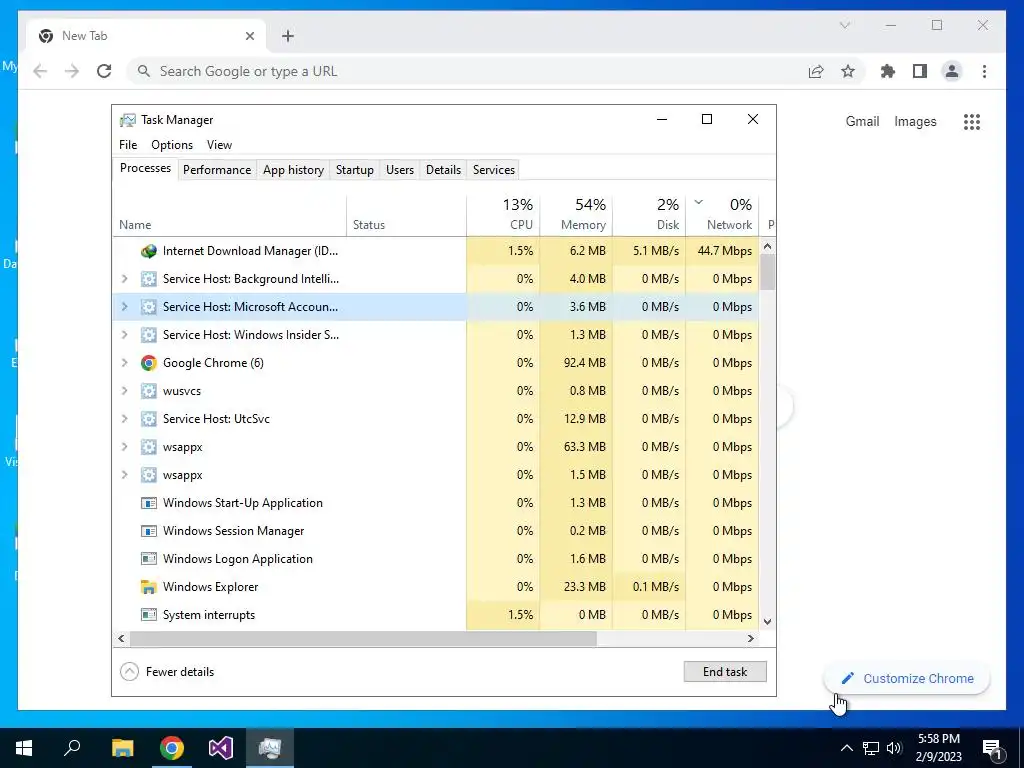Sort processes by CPU column header
The height and width of the screenshot is (768, 1024).
tap(504, 216)
